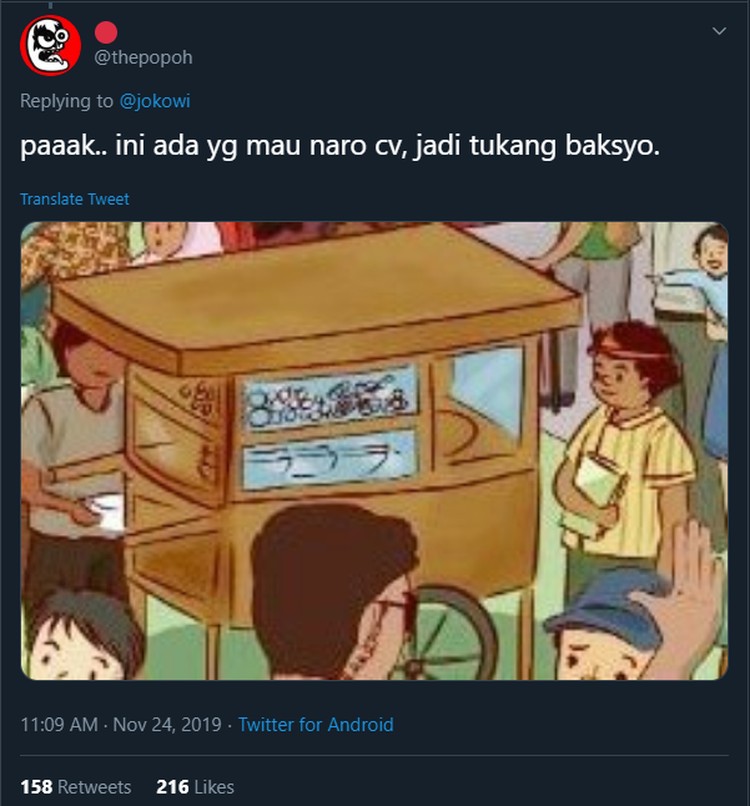Viewport: 750px width, 806px height.
Task: Click the 11:09 AM Nov 24, 2019 timestamp
Action: (x=121, y=725)
